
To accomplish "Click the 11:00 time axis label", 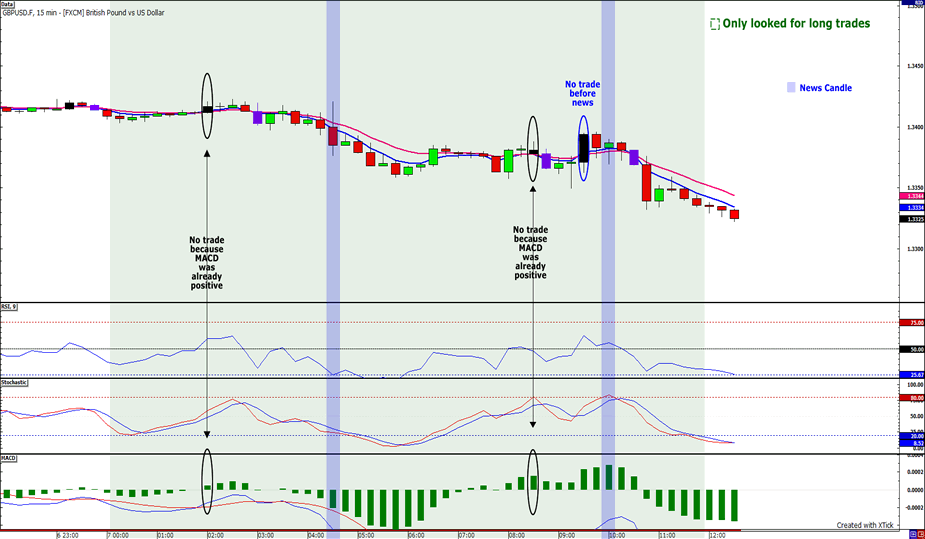I will [667, 535].
